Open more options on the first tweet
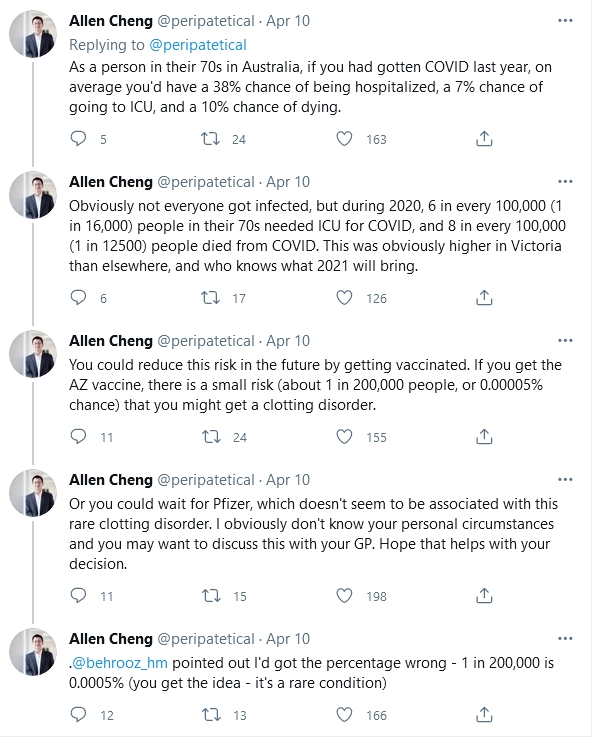Screen dimensions: 598x737 [565, 21]
